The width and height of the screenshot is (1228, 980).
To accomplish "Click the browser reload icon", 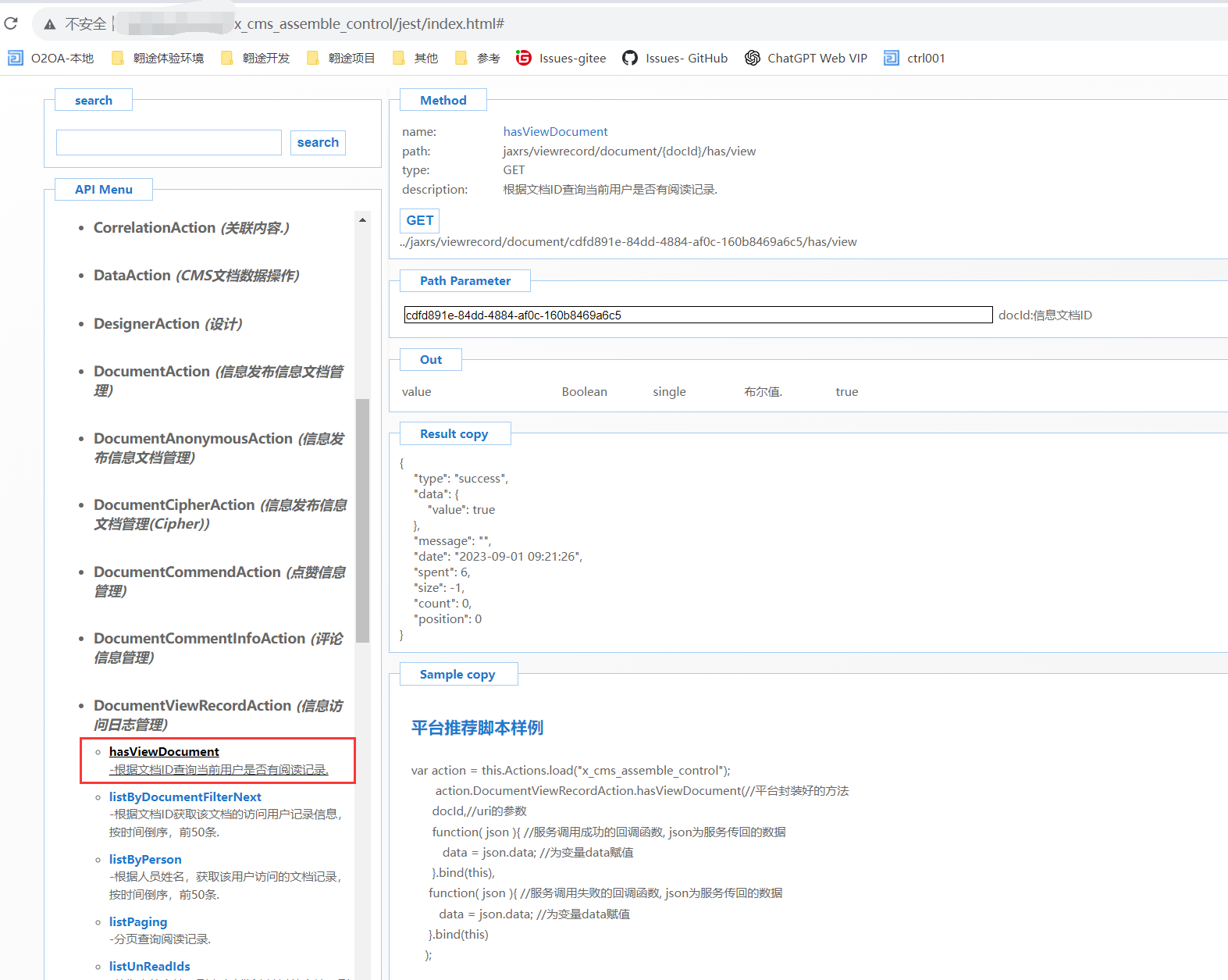I will pos(11,23).
